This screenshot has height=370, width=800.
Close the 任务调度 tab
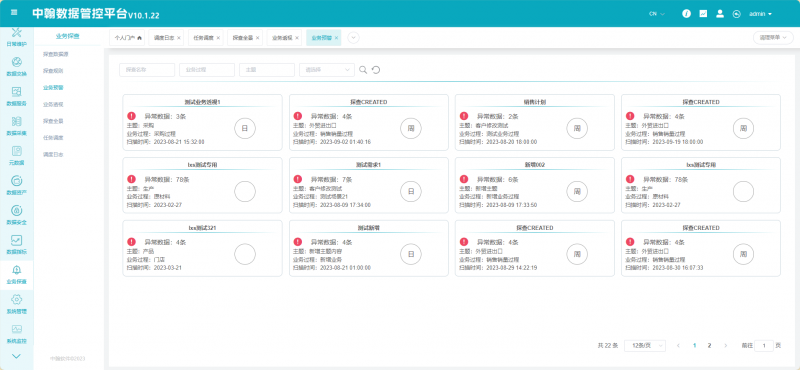coord(218,38)
